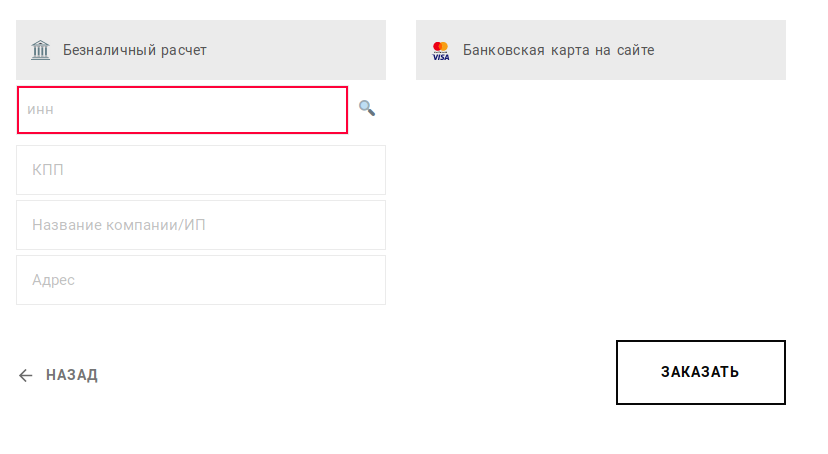Select the Безналичный расчет payment option
Viewport: 828px width, 454px height.
pyautogui.click(x=201, y=50)
